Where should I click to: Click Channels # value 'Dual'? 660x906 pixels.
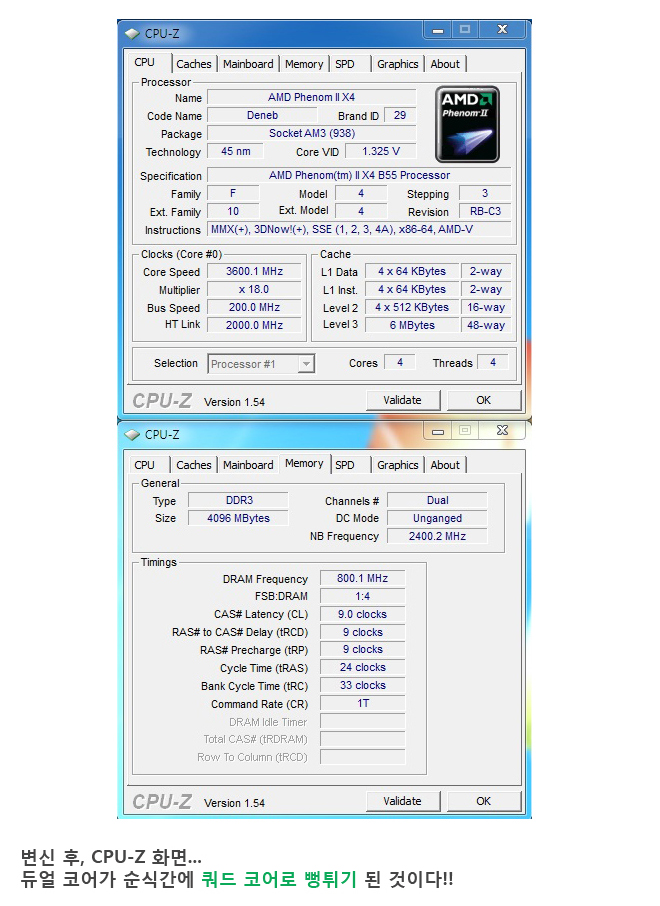pos(437,500)
